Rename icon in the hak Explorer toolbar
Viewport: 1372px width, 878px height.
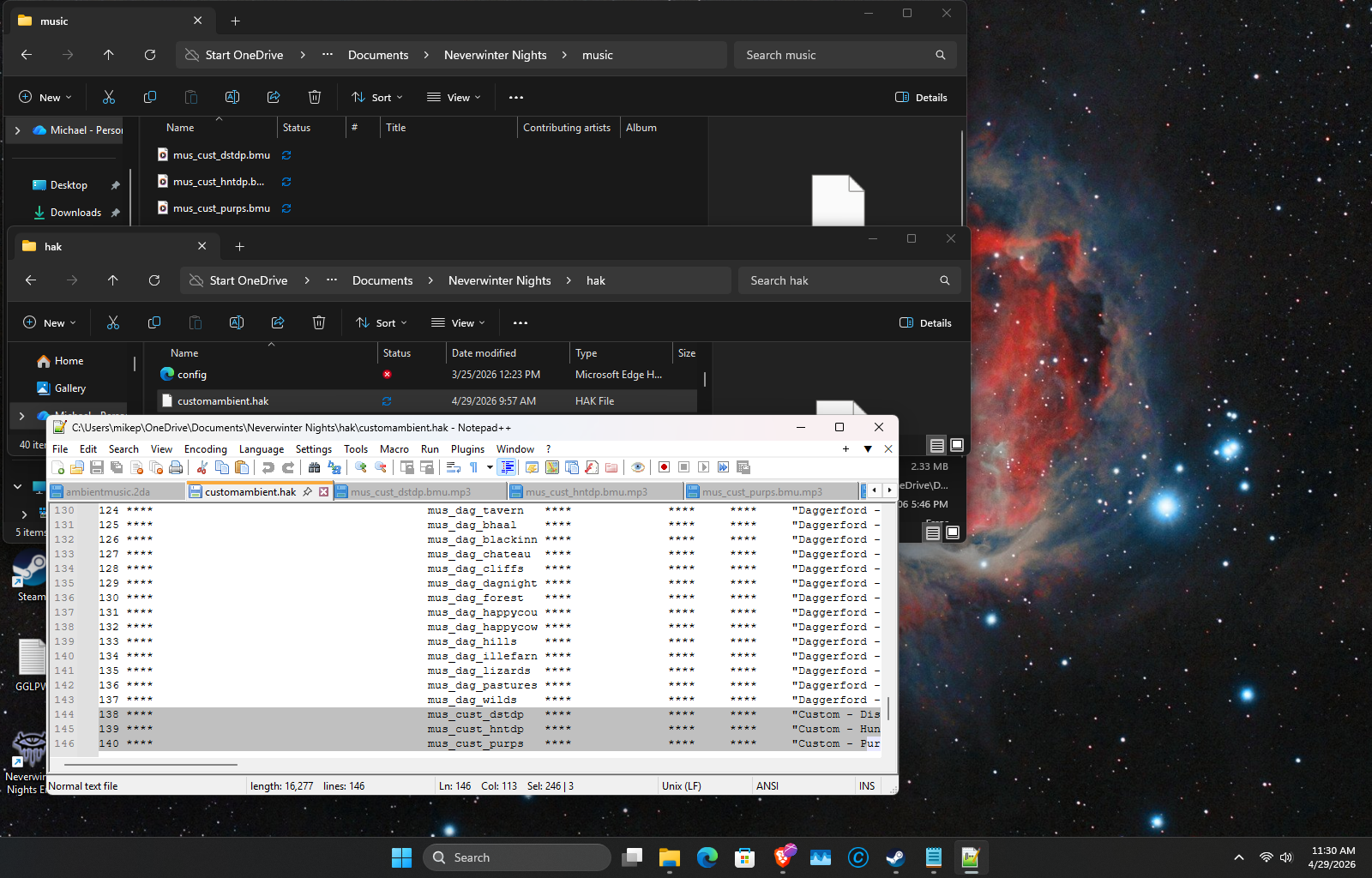(237, 322)
